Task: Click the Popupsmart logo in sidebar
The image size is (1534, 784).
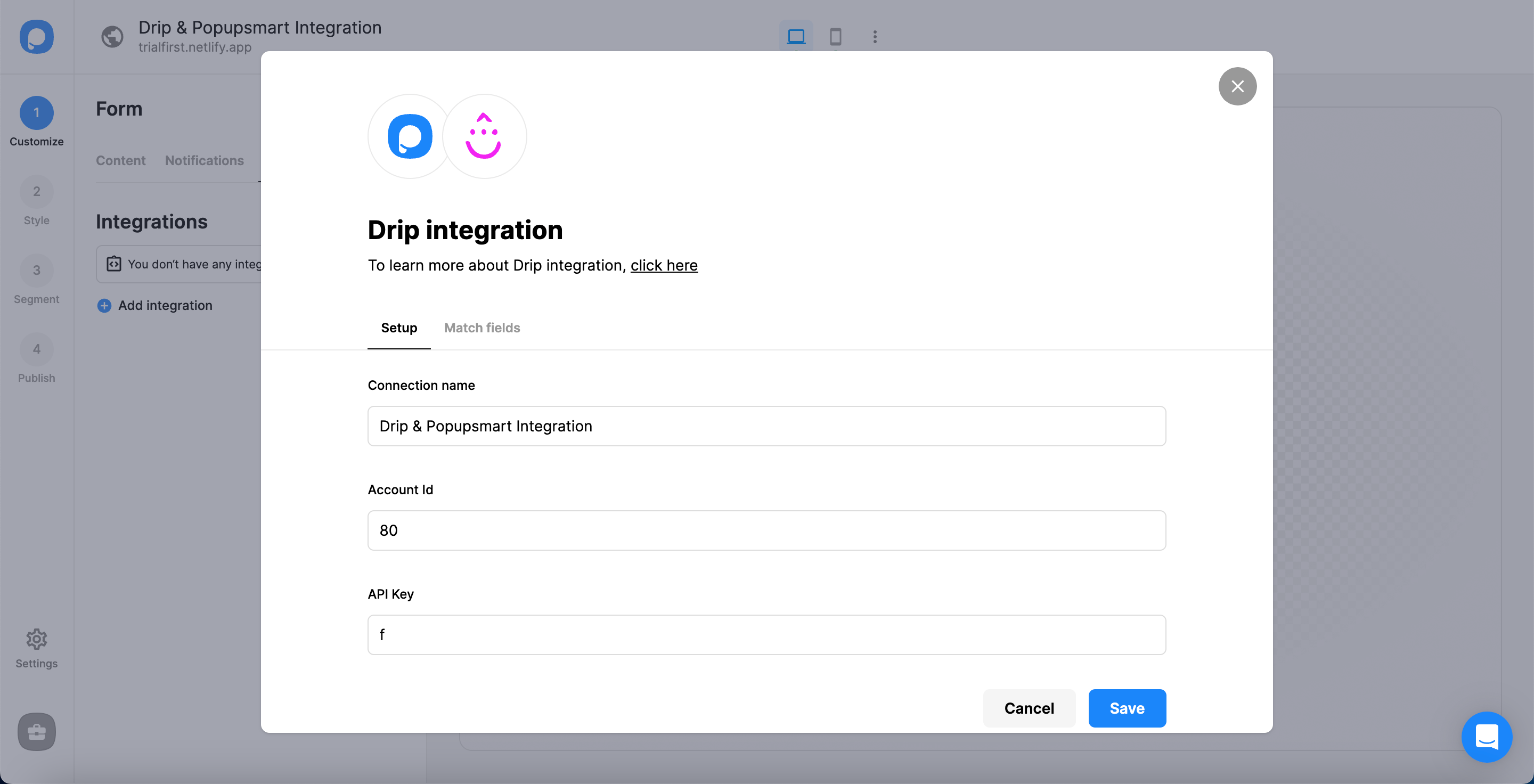Action: [36, 37]
